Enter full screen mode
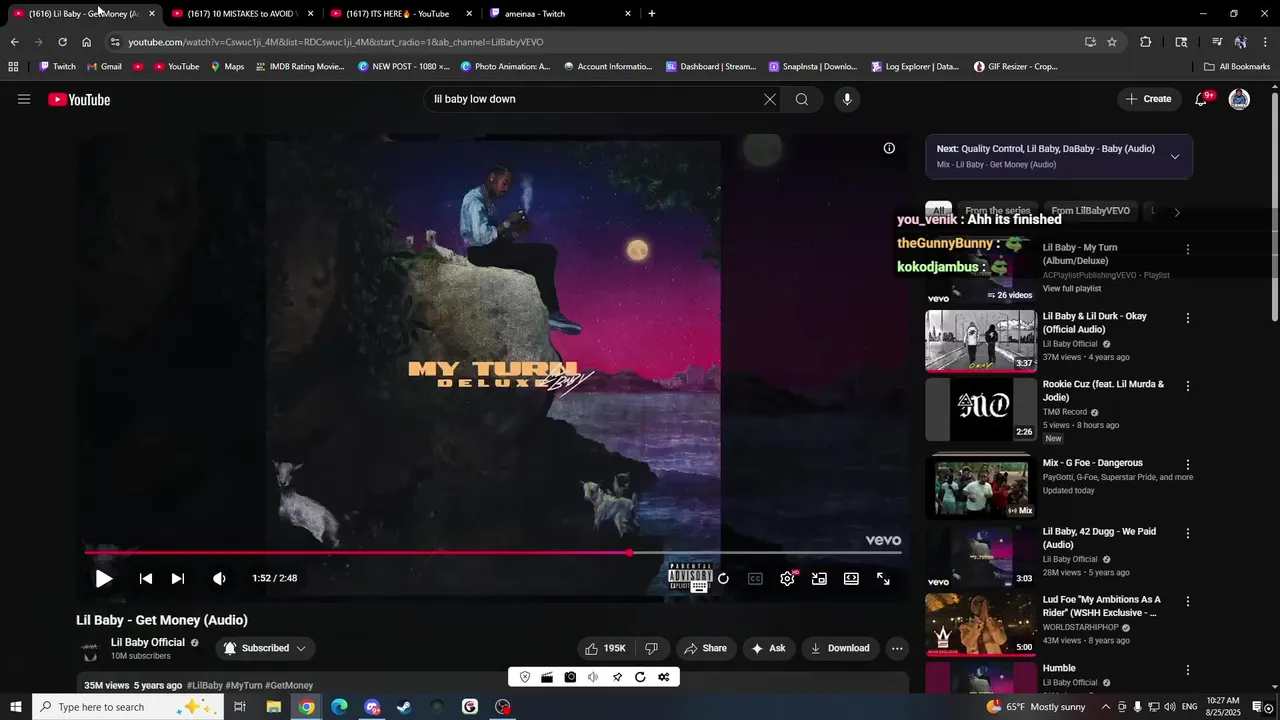The height and width of the screenshot is (720, 1280). (883, 578)
